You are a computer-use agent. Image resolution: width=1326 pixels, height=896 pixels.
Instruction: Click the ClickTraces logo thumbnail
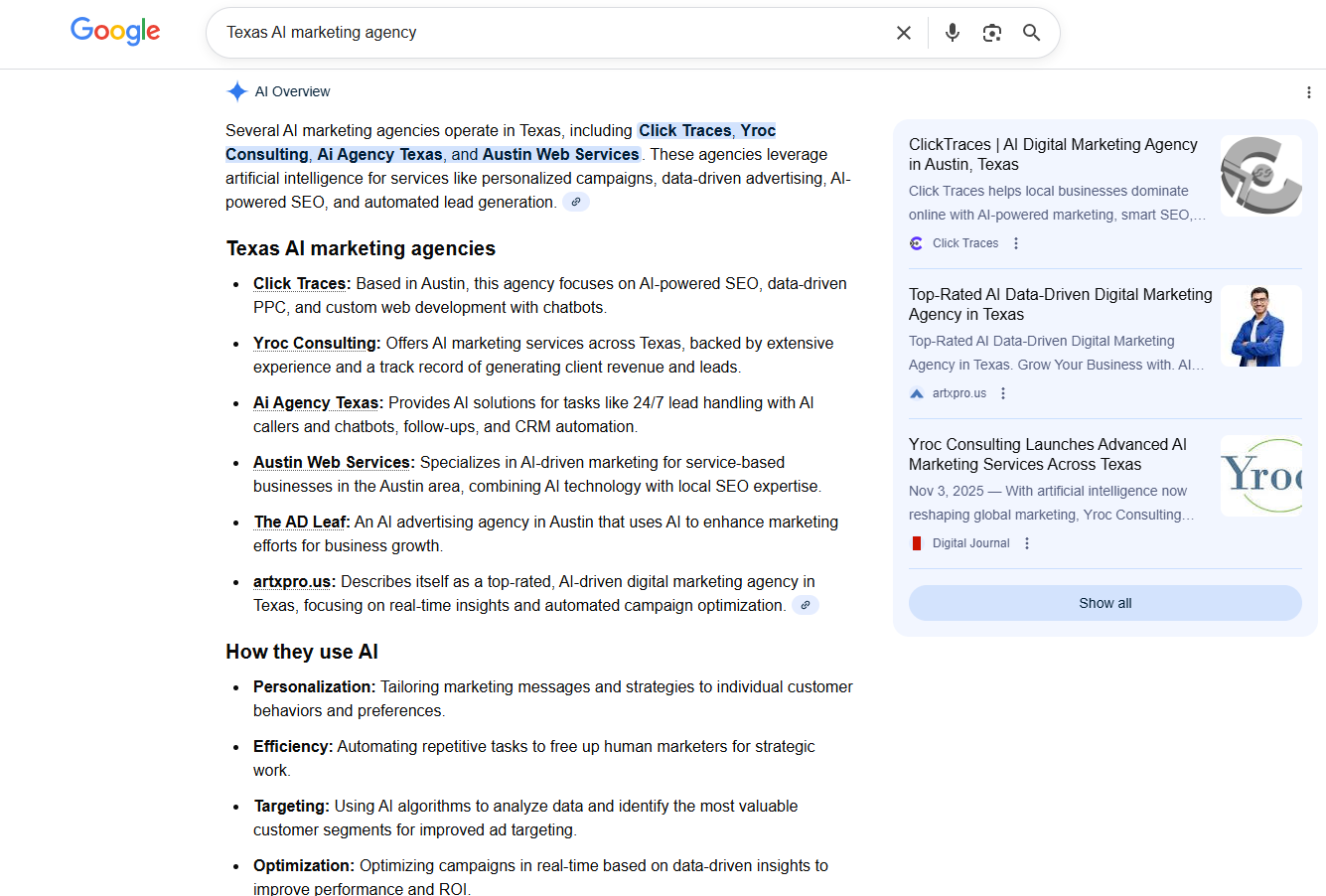tap(1261, 176)
